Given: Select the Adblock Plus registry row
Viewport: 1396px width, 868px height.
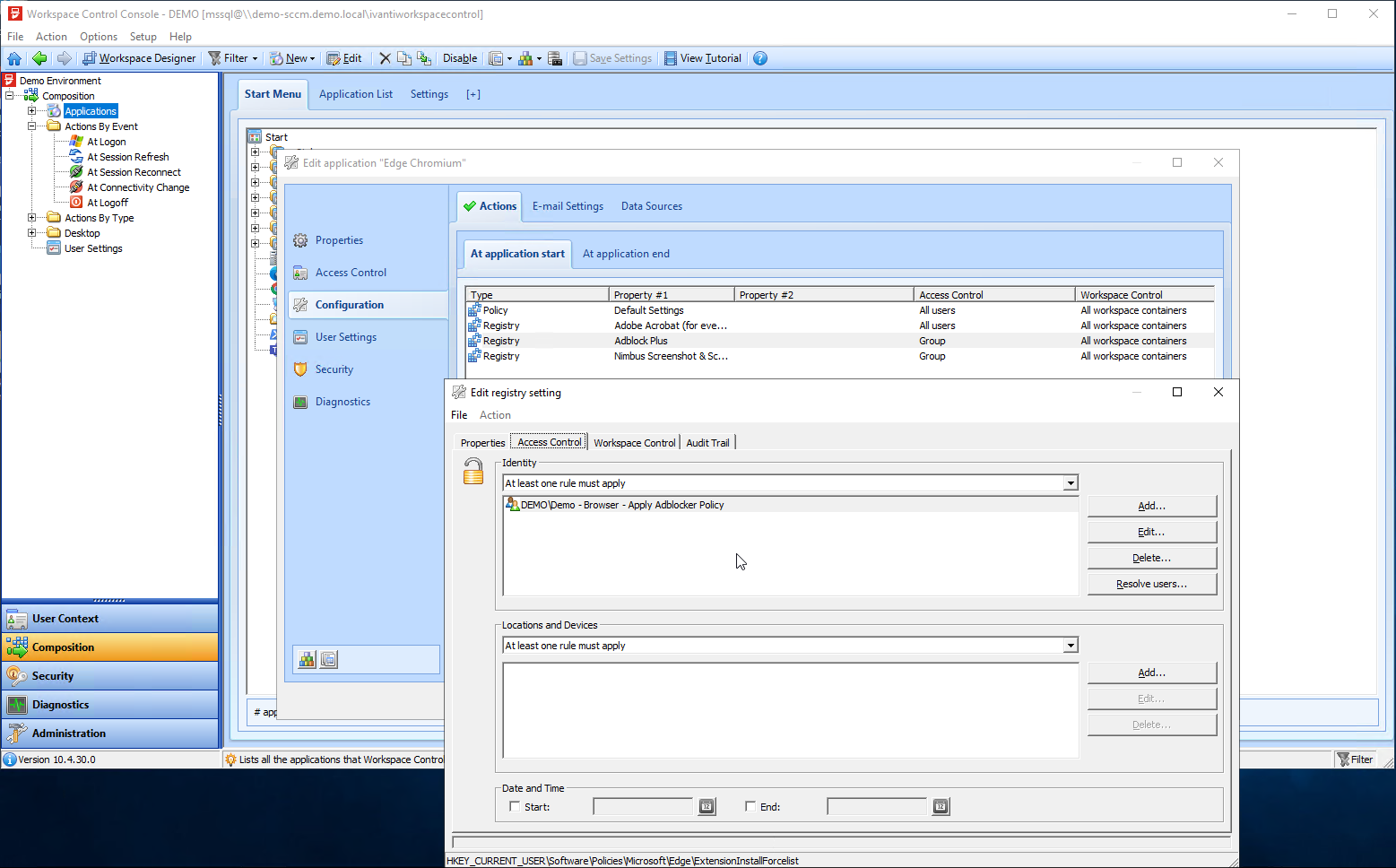Looking at the screenshot, I should click(x=640, y=341).
